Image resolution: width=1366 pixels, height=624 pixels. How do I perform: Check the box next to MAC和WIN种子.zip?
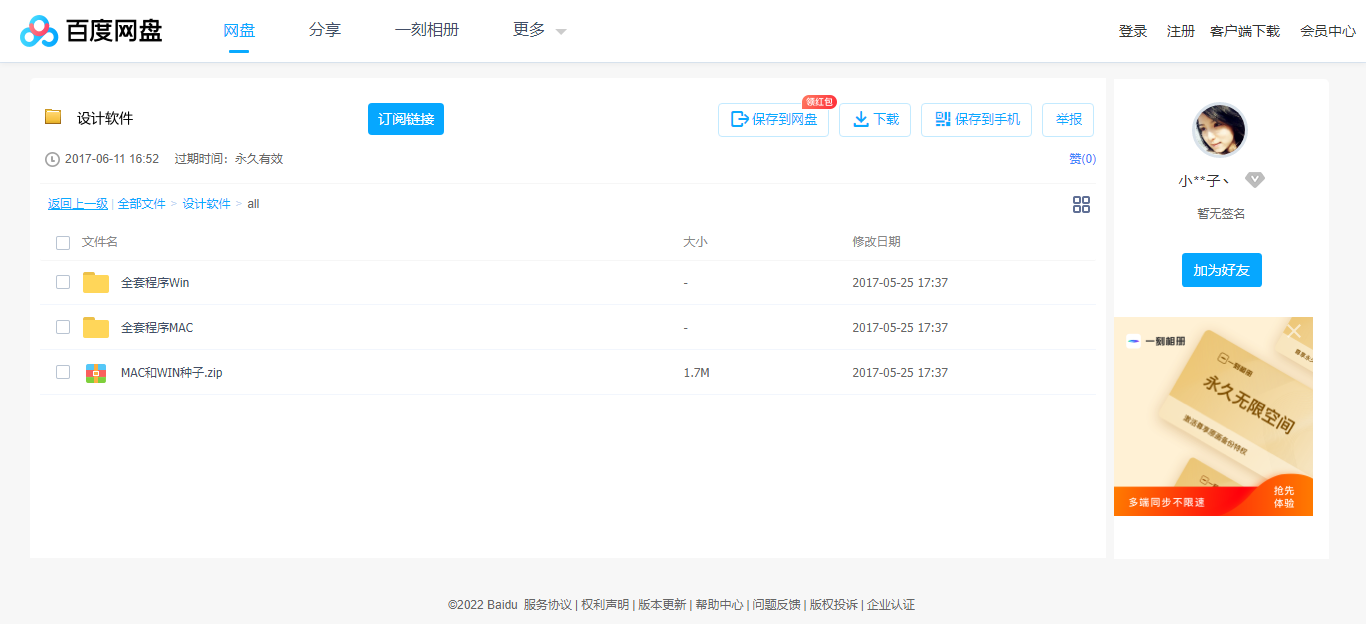click(63, 372)
